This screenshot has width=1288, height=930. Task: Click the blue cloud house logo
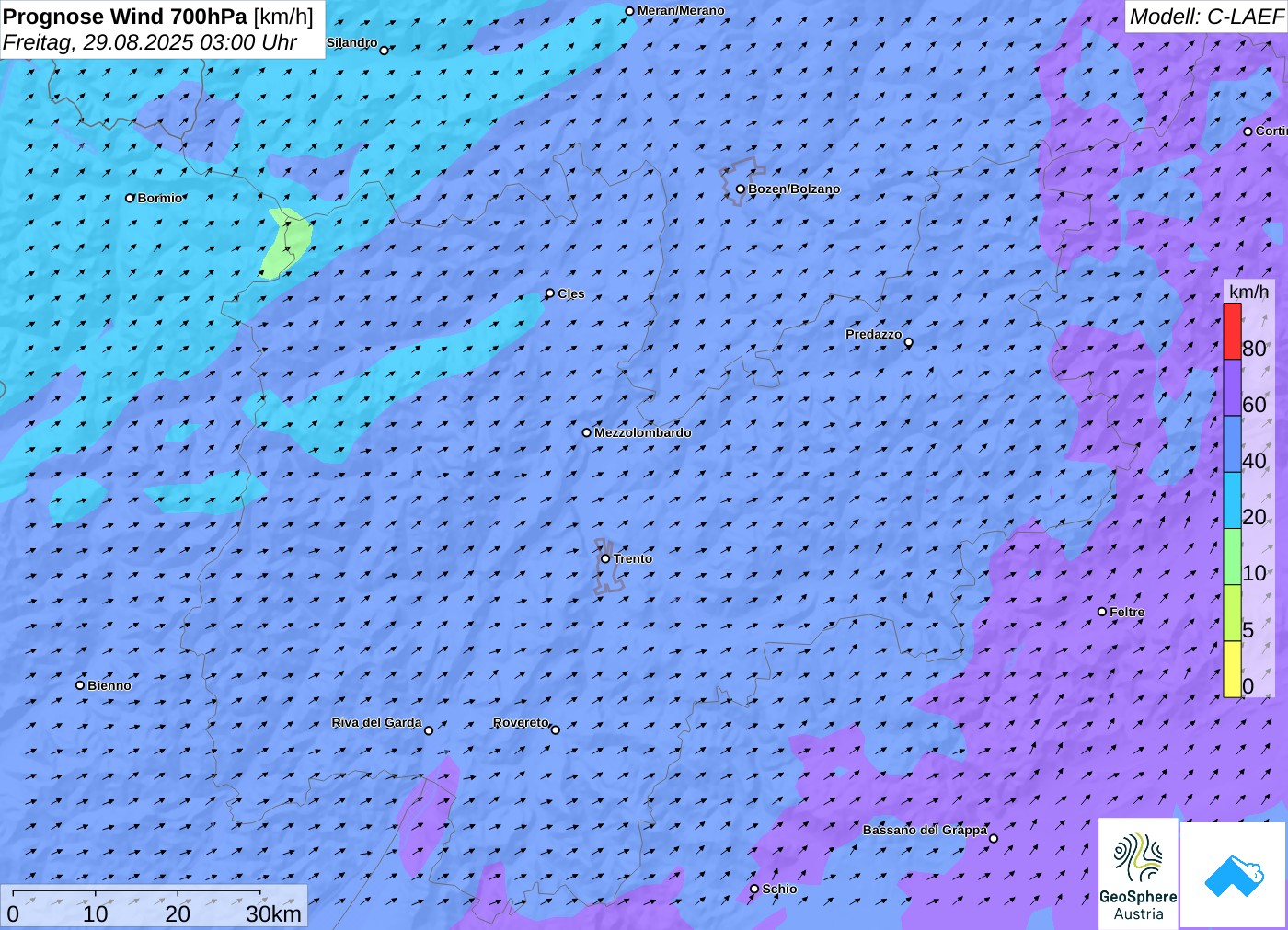click(1234, 874)
